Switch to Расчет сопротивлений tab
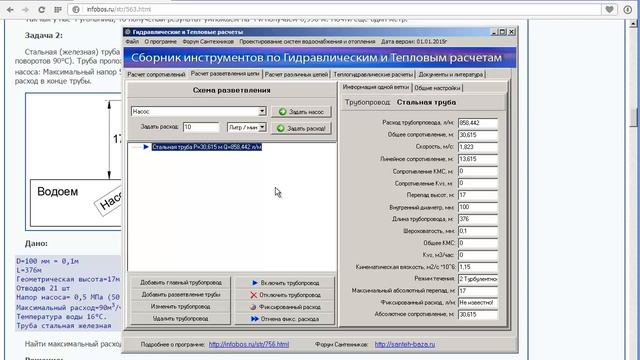The height and width of the screenshot is (360, 640). coord(156,74)
